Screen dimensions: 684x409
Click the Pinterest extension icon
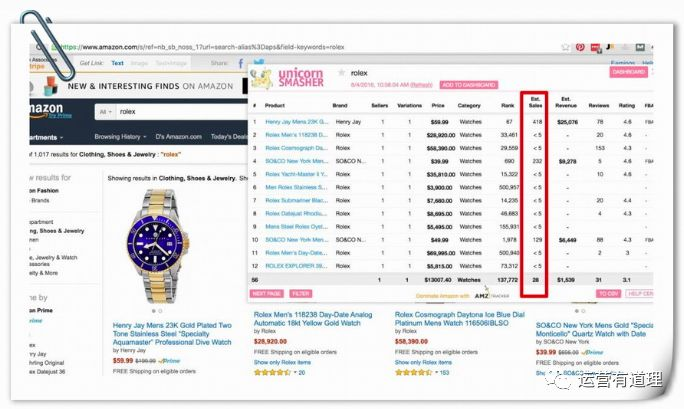[x=580, y=47]
